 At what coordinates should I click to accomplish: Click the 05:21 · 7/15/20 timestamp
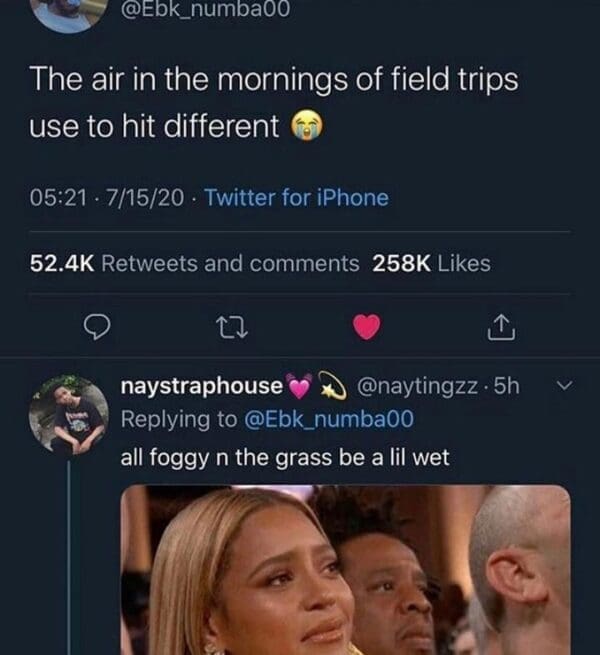coord(107,198)
